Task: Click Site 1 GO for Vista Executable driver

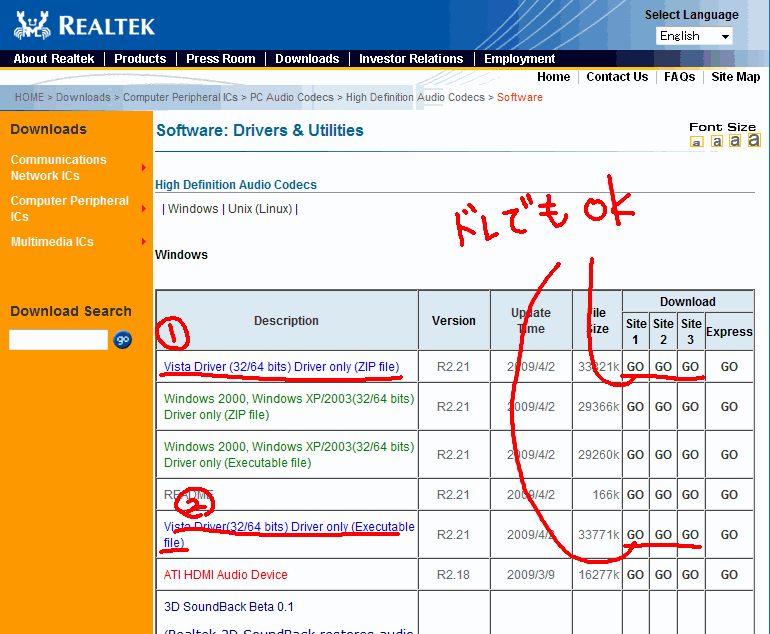Action: pos(635,534)
